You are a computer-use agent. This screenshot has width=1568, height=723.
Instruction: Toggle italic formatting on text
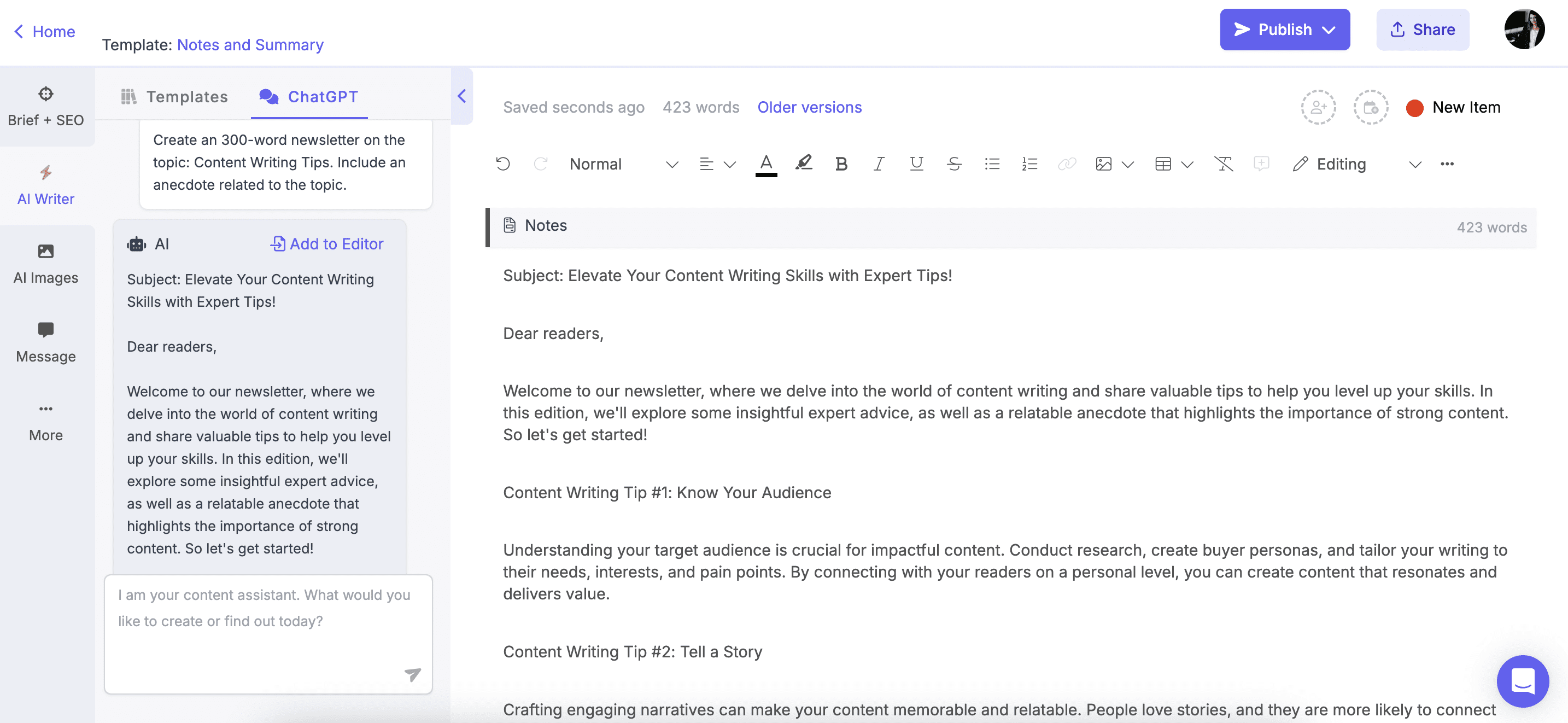coord(878,163)
